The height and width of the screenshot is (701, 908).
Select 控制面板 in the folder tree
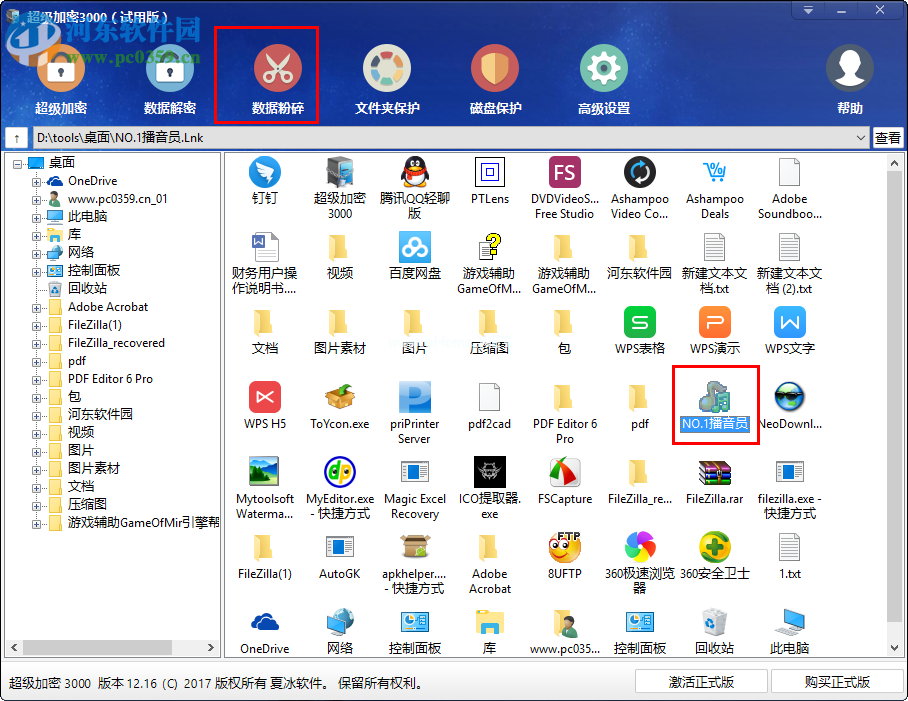(94, 270)
